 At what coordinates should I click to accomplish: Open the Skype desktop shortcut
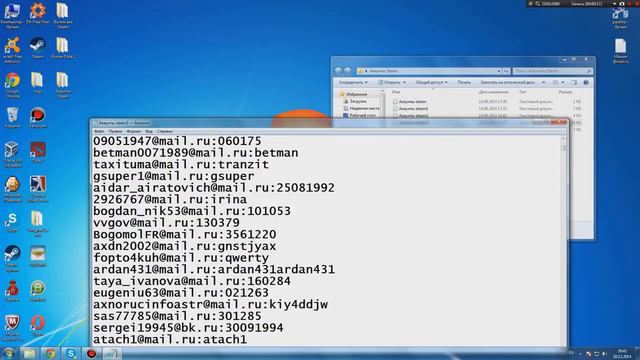tap(12, 222)
